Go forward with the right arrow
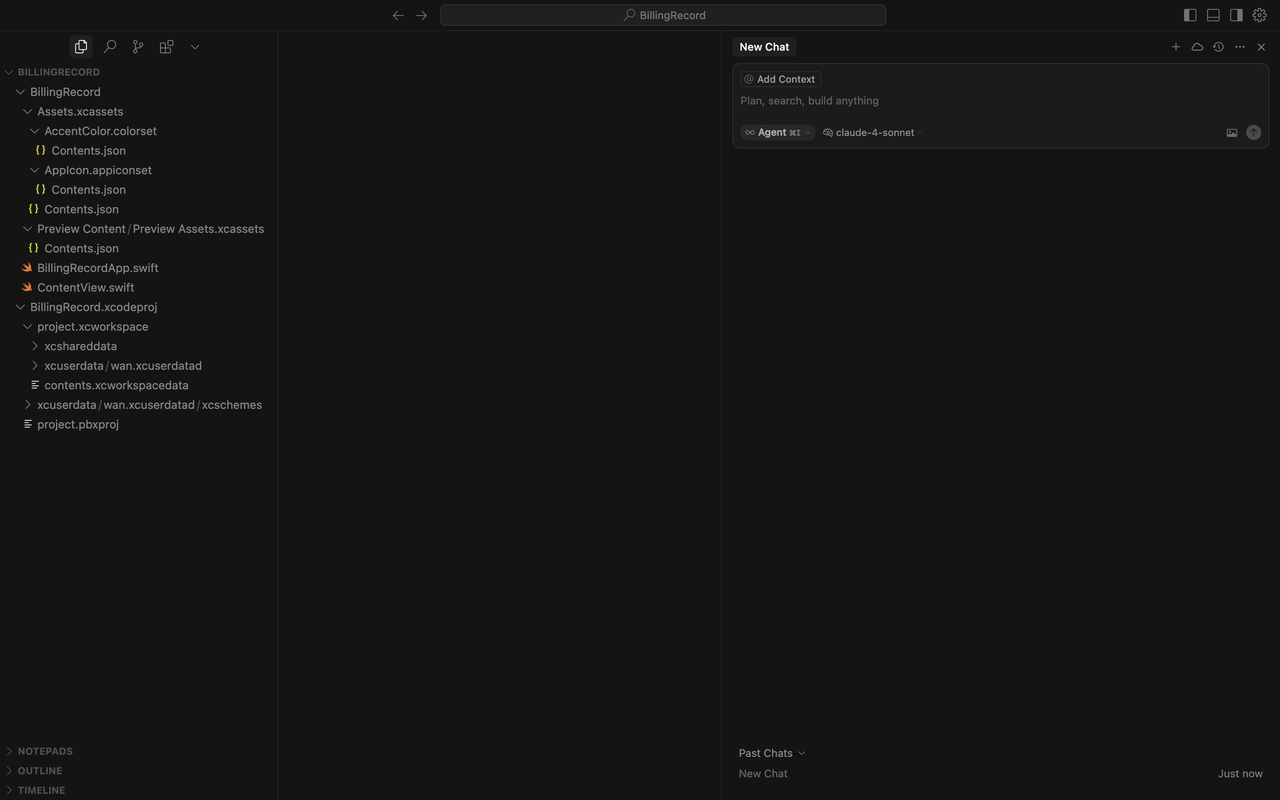Image resolution: width=1280 pixels, height=800 pixels. (x=421, y=15)
